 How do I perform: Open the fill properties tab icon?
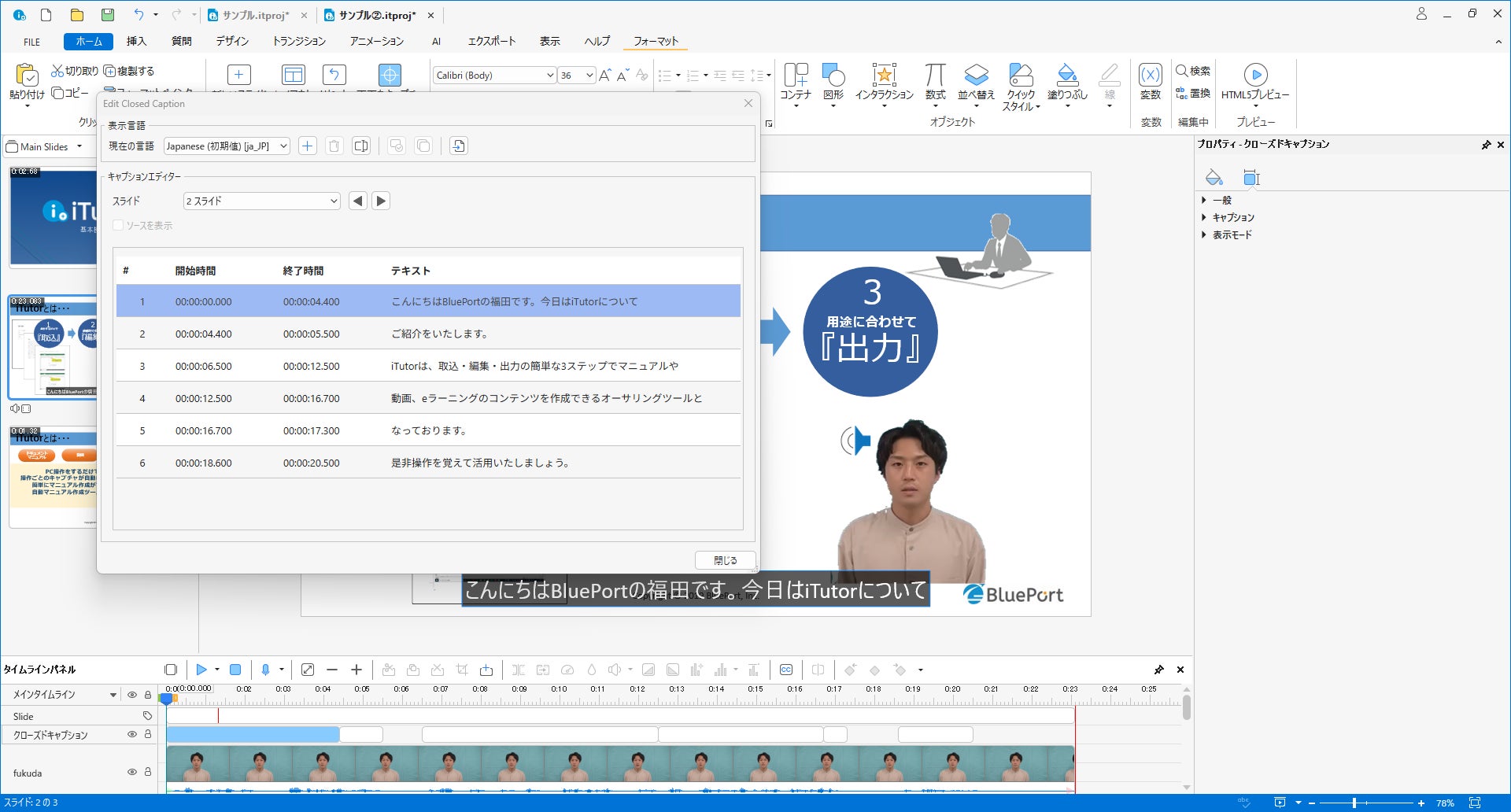[x=1214, y=177]
